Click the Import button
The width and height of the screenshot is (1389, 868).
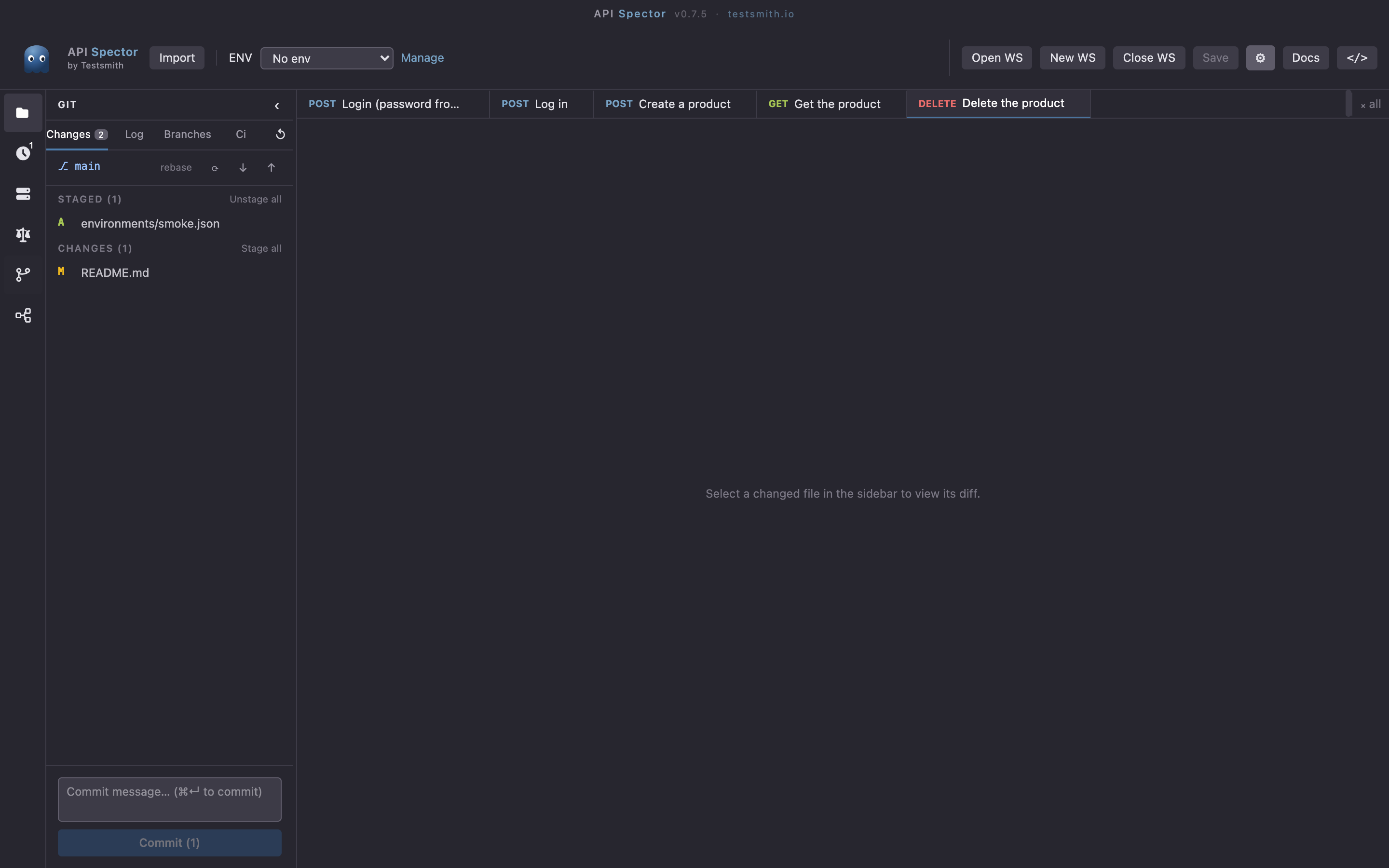pyautogui.click(x=177, y=58)
